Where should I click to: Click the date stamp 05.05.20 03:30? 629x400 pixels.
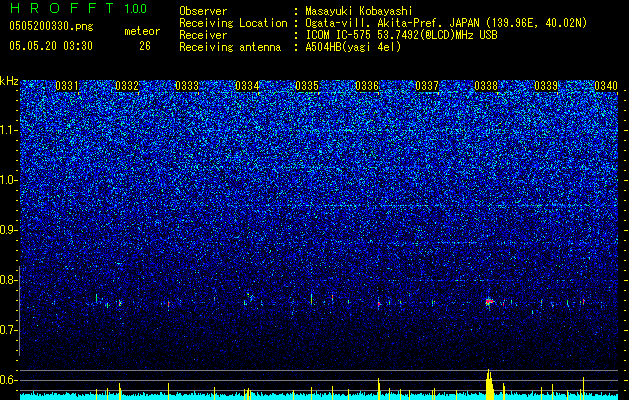51,46
